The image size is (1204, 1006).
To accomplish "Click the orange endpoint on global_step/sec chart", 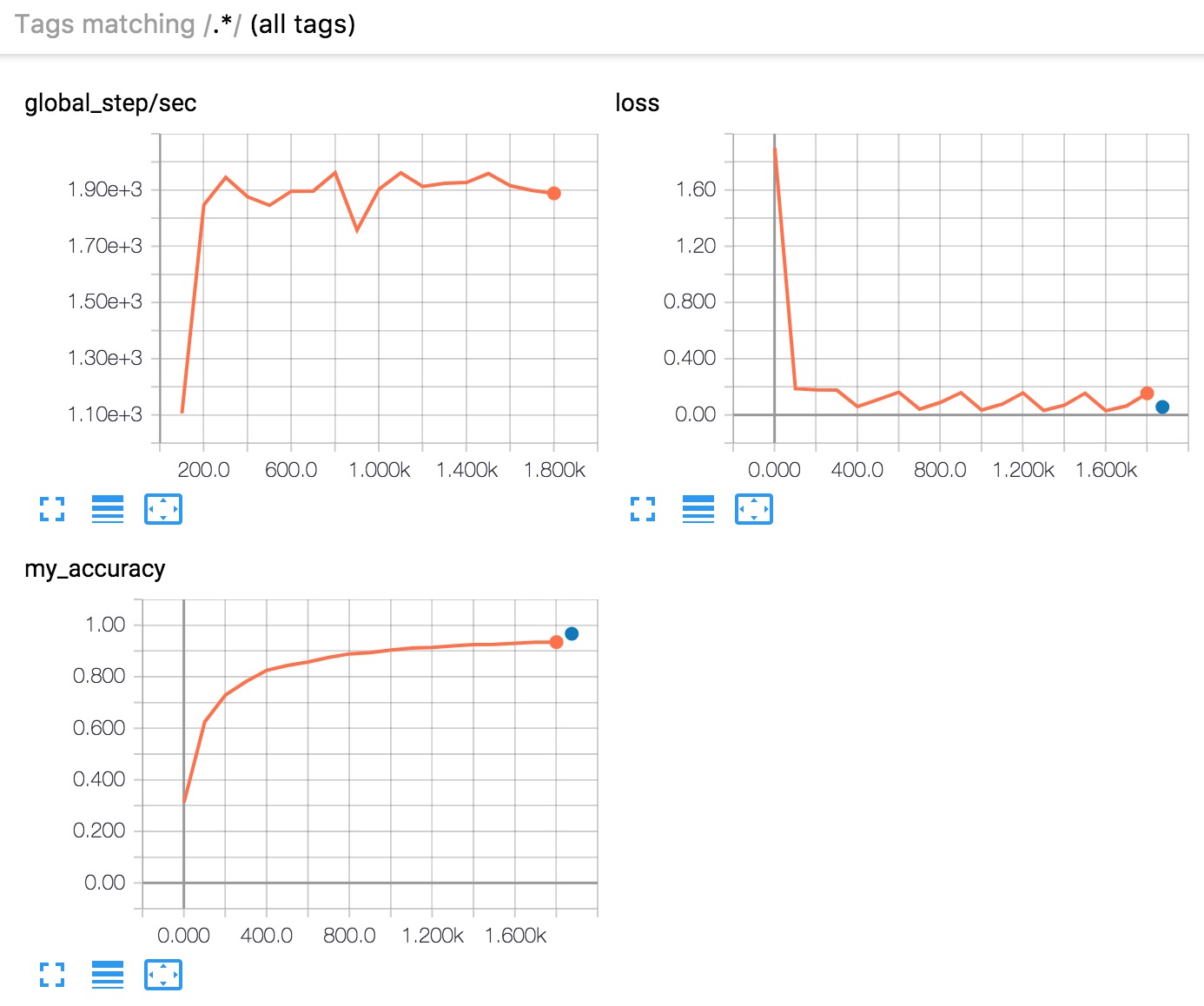I will pyautogui.click(x=553, y=194).
